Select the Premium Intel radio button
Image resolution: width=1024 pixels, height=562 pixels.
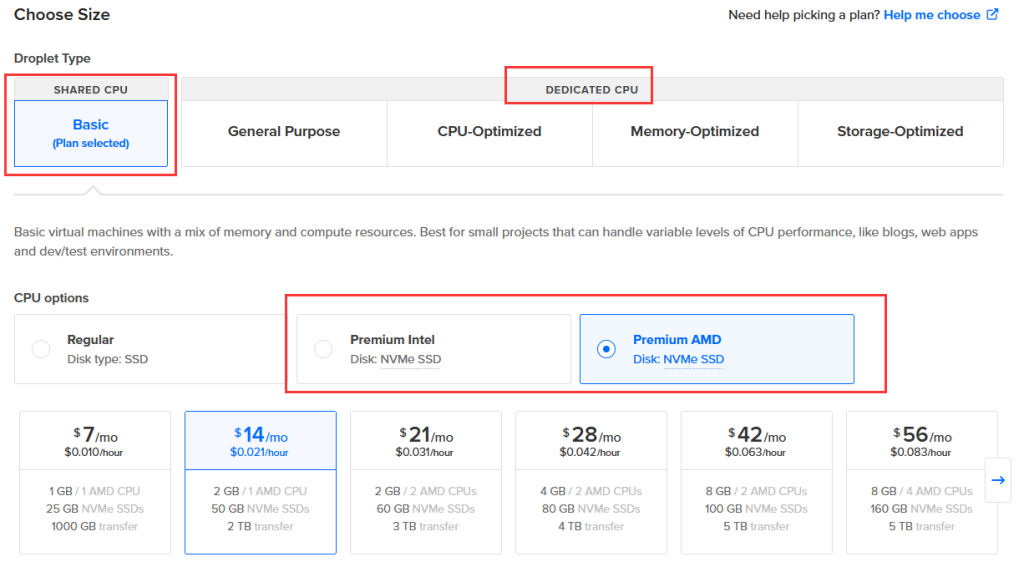pyautogui.click(x=323, y=349)
